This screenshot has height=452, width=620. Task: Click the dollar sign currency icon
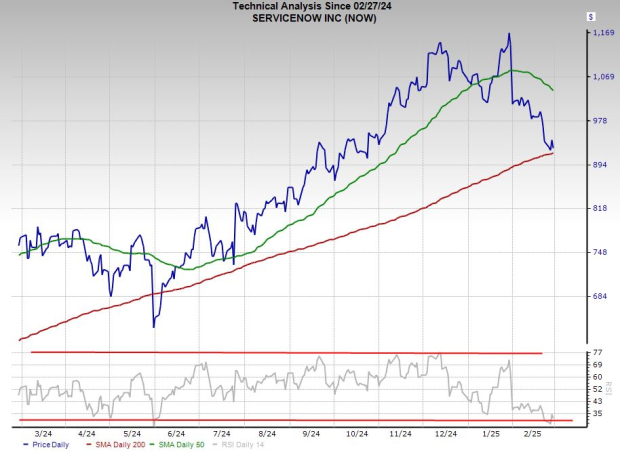pos(591,17)
